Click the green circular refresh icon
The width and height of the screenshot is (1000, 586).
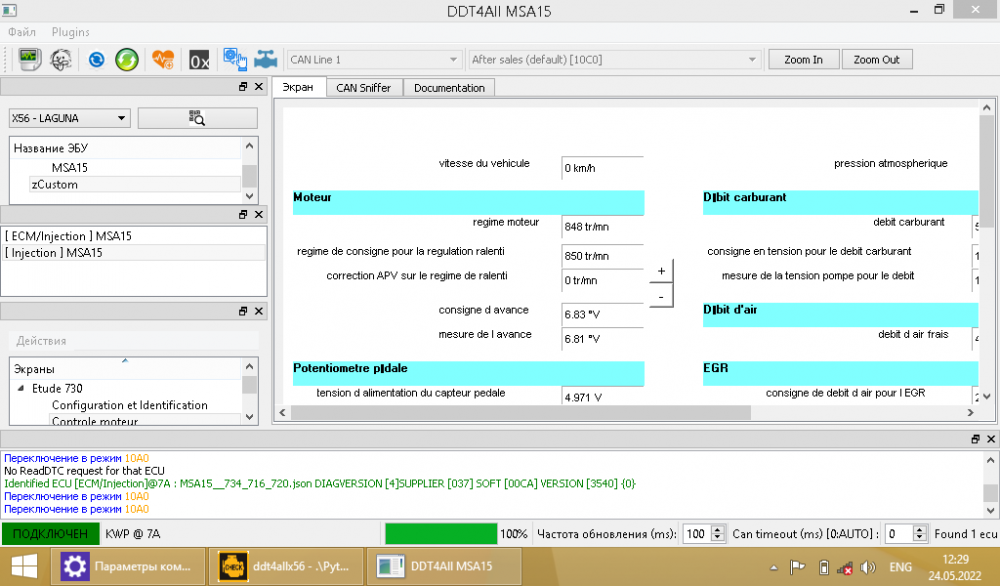(127, 59)
